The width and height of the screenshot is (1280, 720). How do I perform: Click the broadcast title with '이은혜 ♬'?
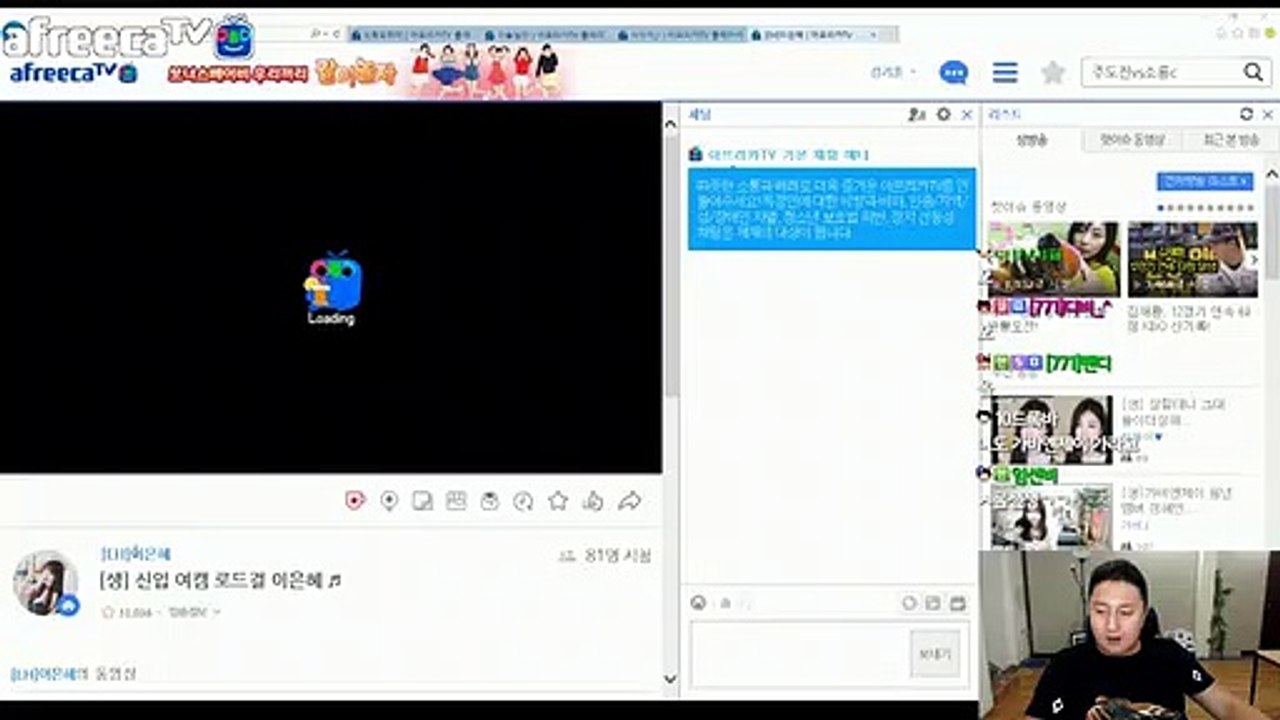pos(220,580)
